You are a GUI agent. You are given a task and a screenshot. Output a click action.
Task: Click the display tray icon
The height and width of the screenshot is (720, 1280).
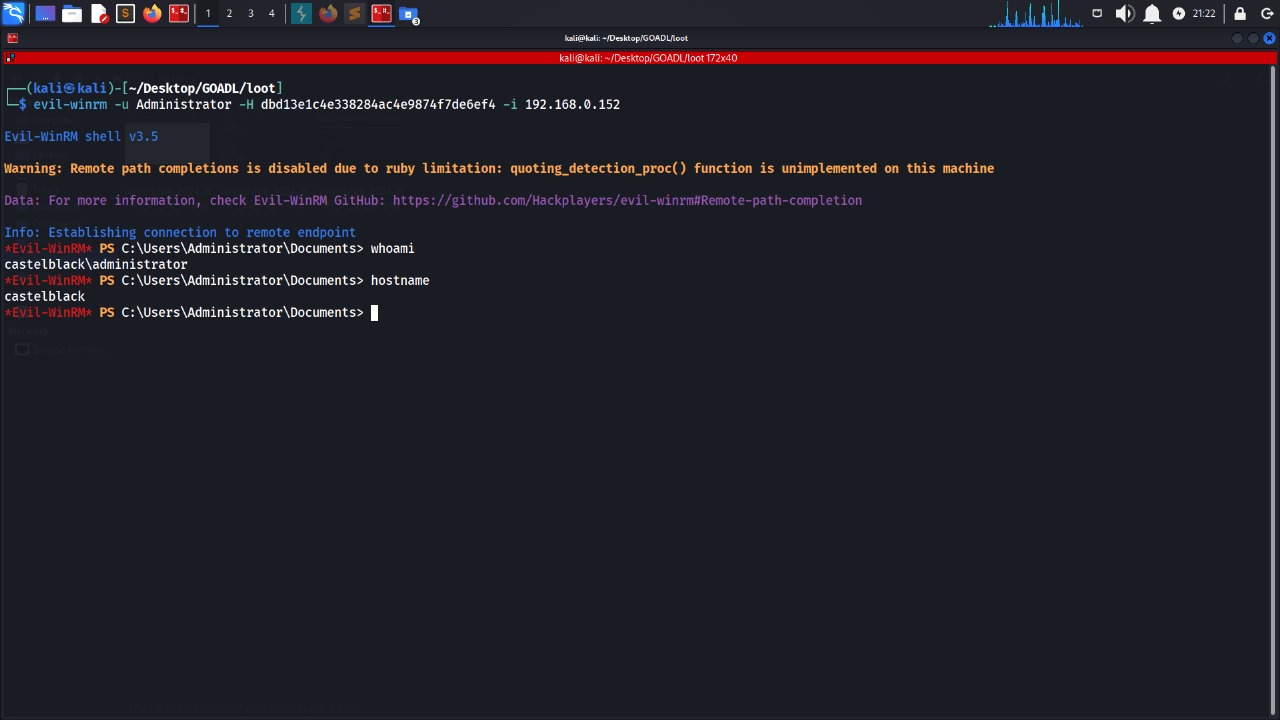pyautogui.click(x=1097, y=13)
